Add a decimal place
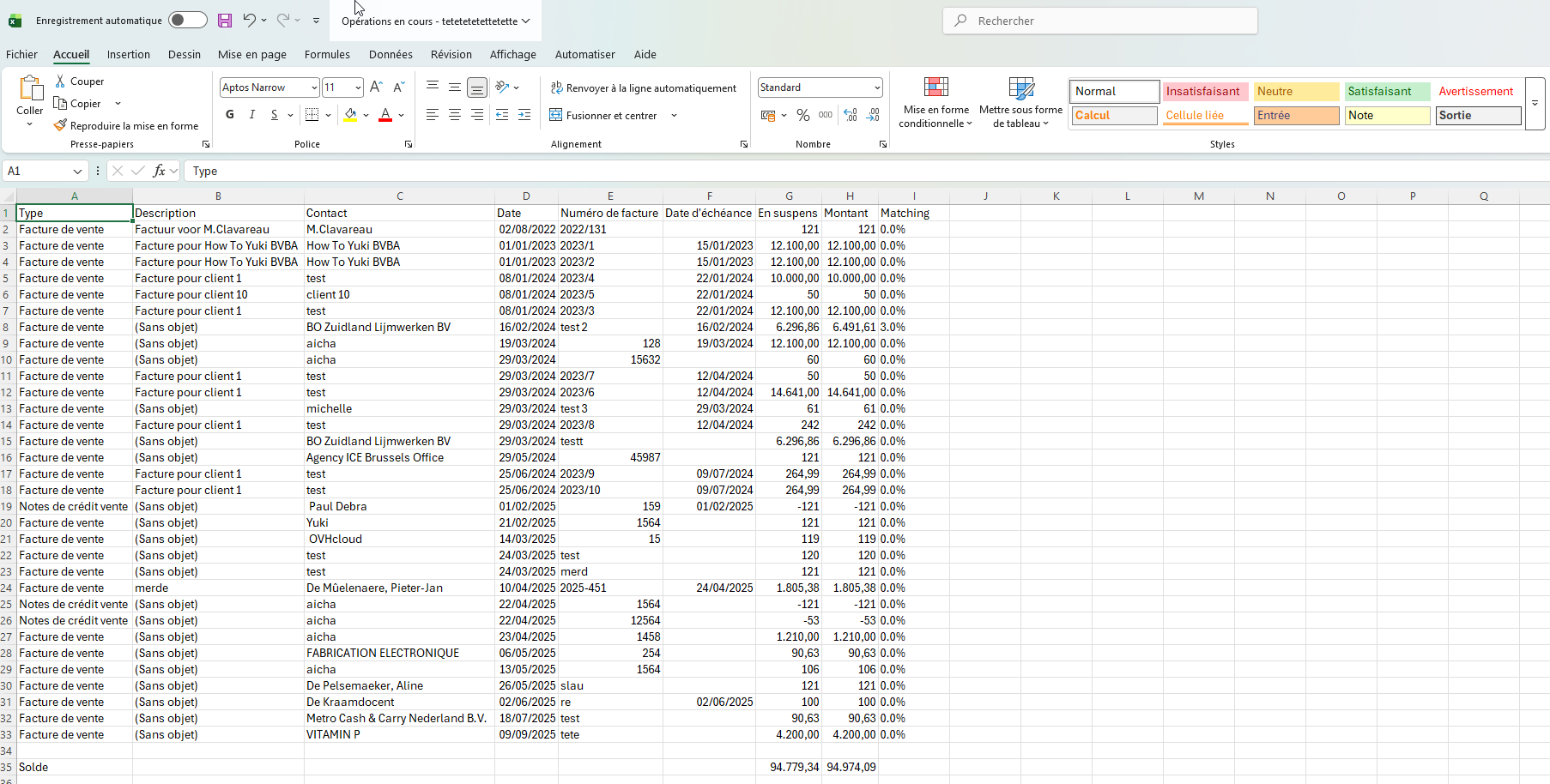Screen dimensions: 1550x784 tap(851, 115)
